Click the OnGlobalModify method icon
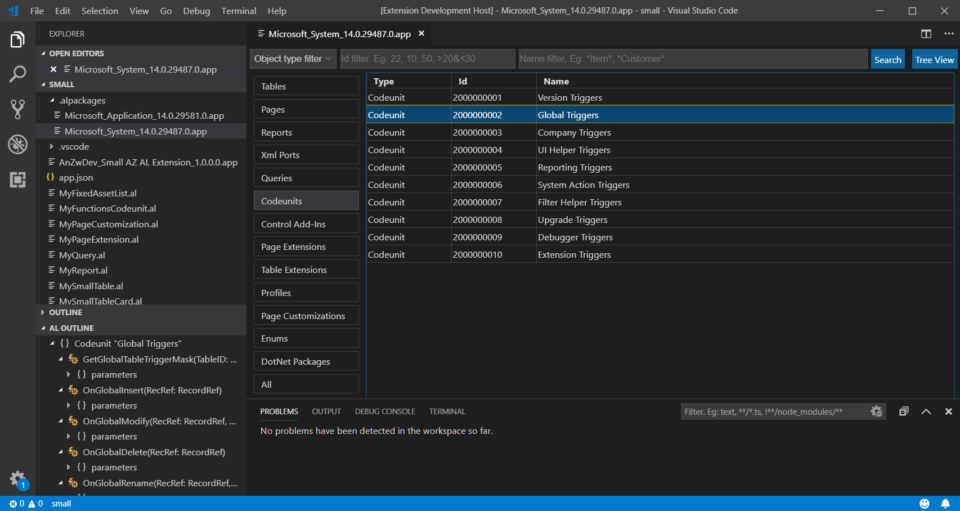Image resolution: width=960 pixels, height=511 pixels. pos(73,421)
